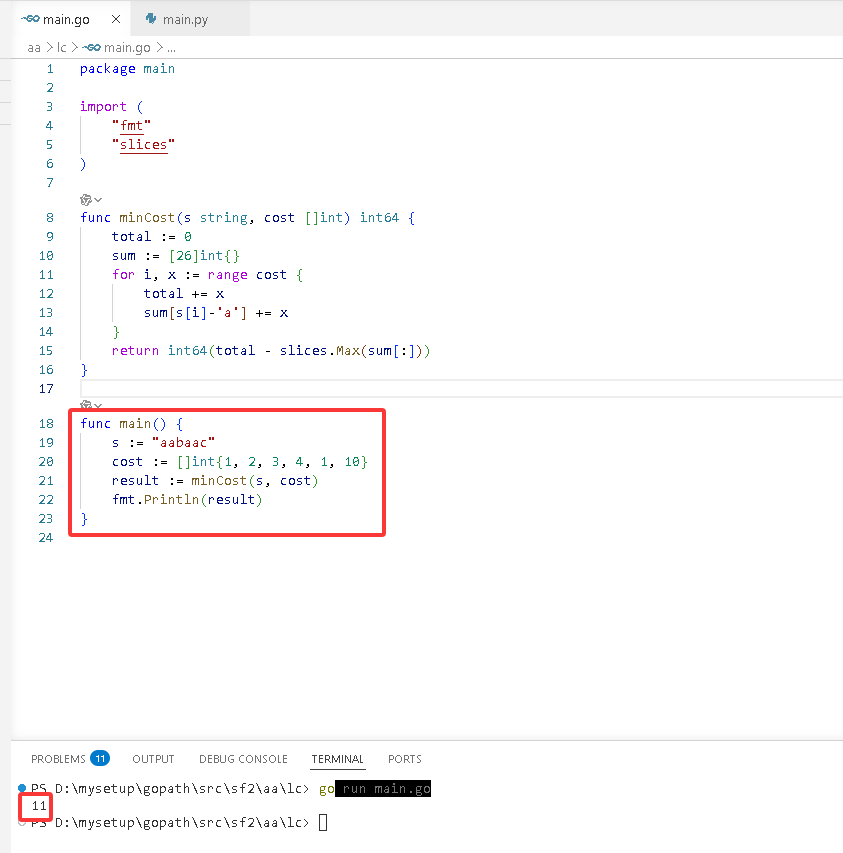Image resolution: width=843 pixels, height=853 pixels.
Task: Open the PORTS panel tab
Action: (x=405, y=759)
